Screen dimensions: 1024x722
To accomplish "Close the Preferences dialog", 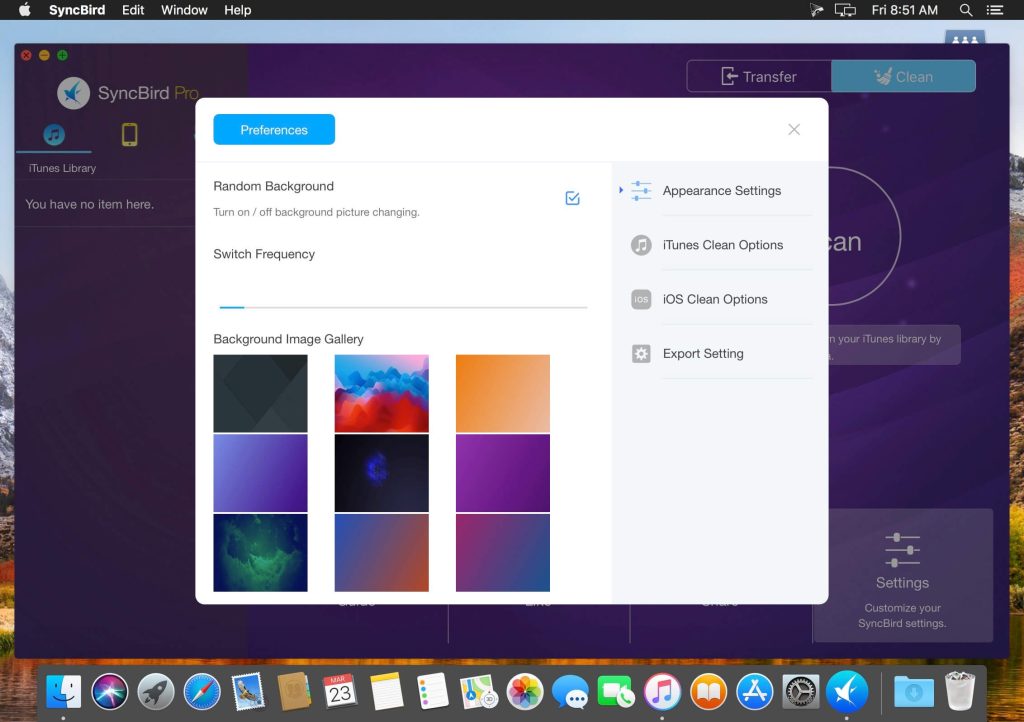I will click(794, 129).
